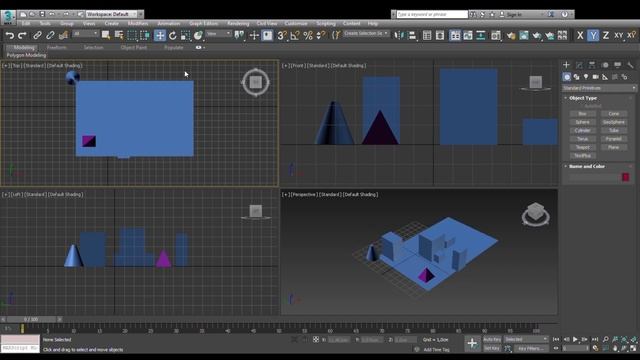Activate the Select and Rotate tool
This screenshot has height=360, width=640.
173,36
